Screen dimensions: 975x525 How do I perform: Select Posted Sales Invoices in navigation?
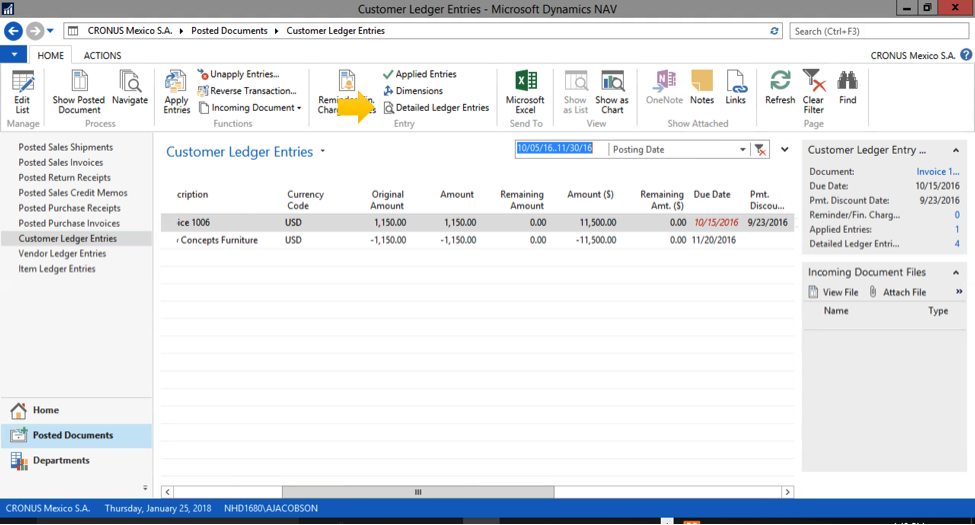(x=60, y=162)
